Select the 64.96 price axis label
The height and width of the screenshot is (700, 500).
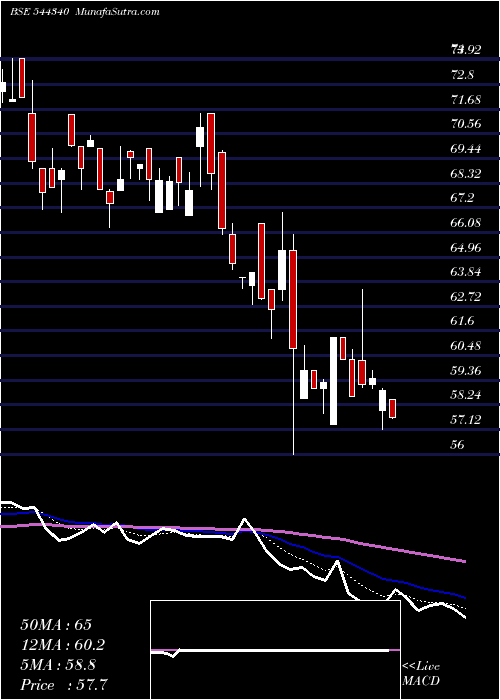coord(467,247)
